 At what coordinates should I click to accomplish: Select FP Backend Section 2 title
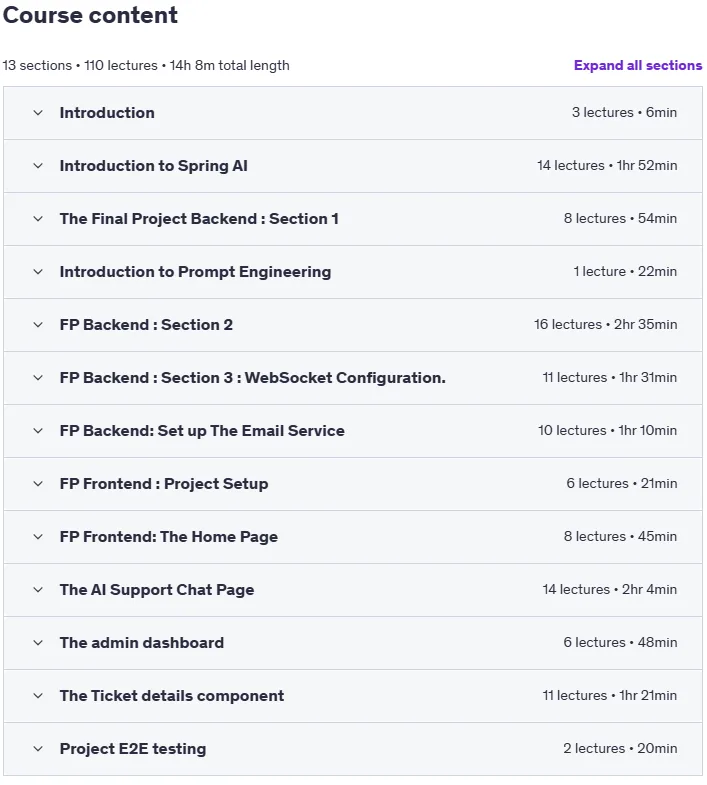[146, 325]
